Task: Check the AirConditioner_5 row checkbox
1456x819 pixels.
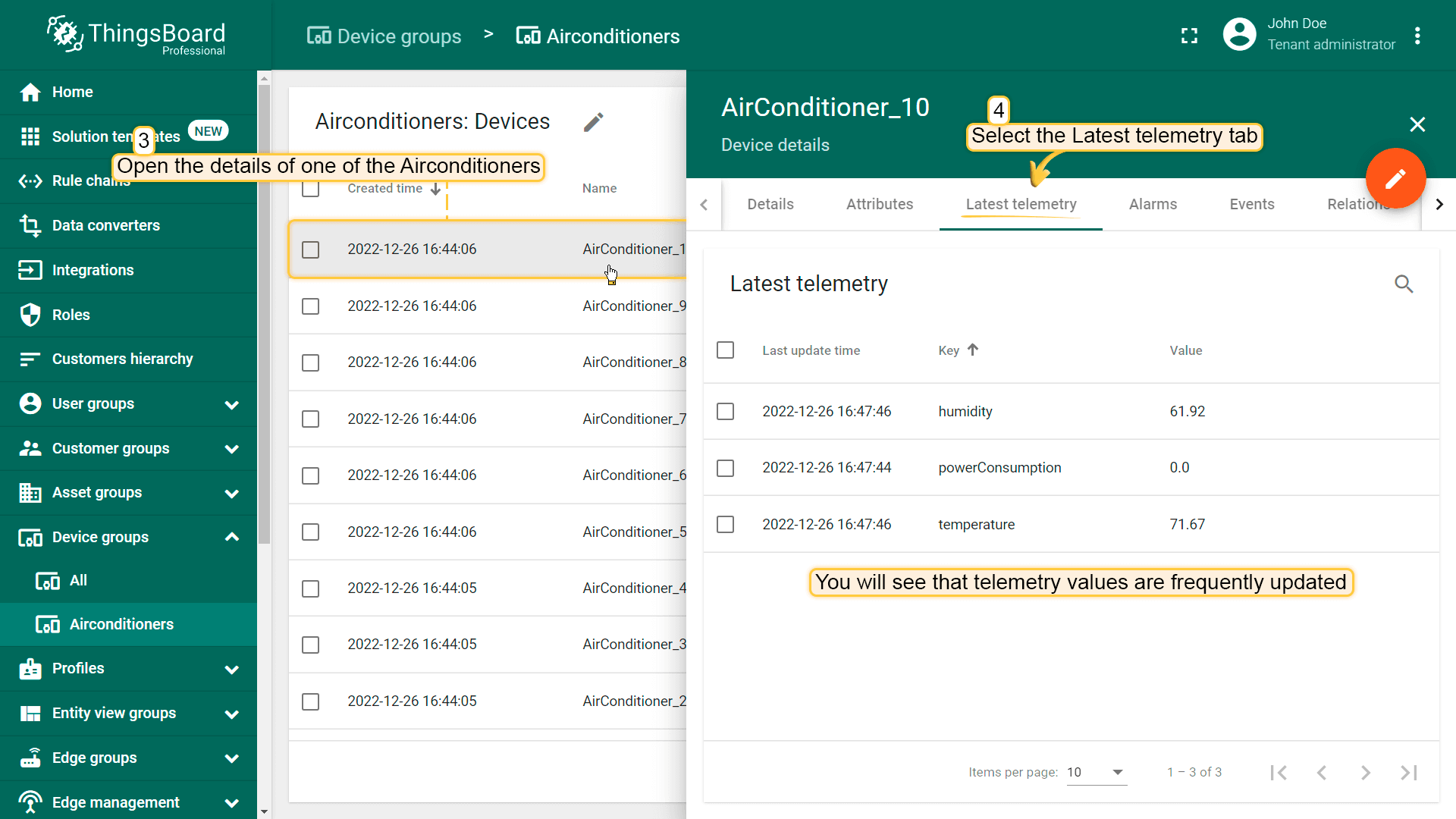Action: (310, 532)
